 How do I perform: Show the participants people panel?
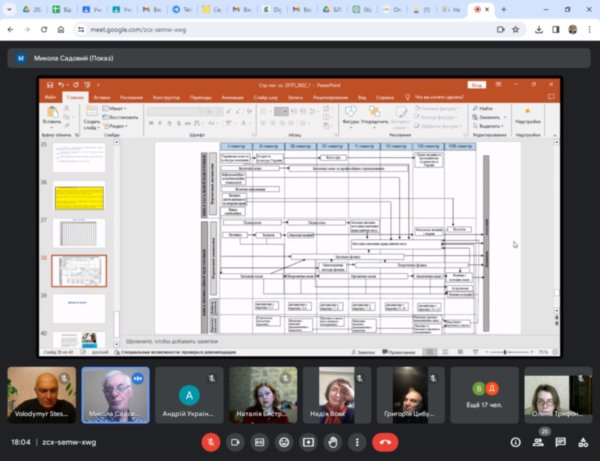[543, 441]
